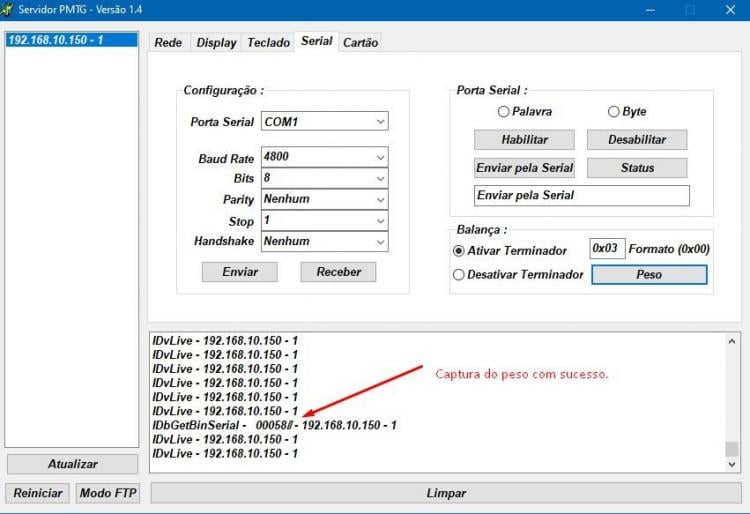Open the Teclado tab

(268, 43)
